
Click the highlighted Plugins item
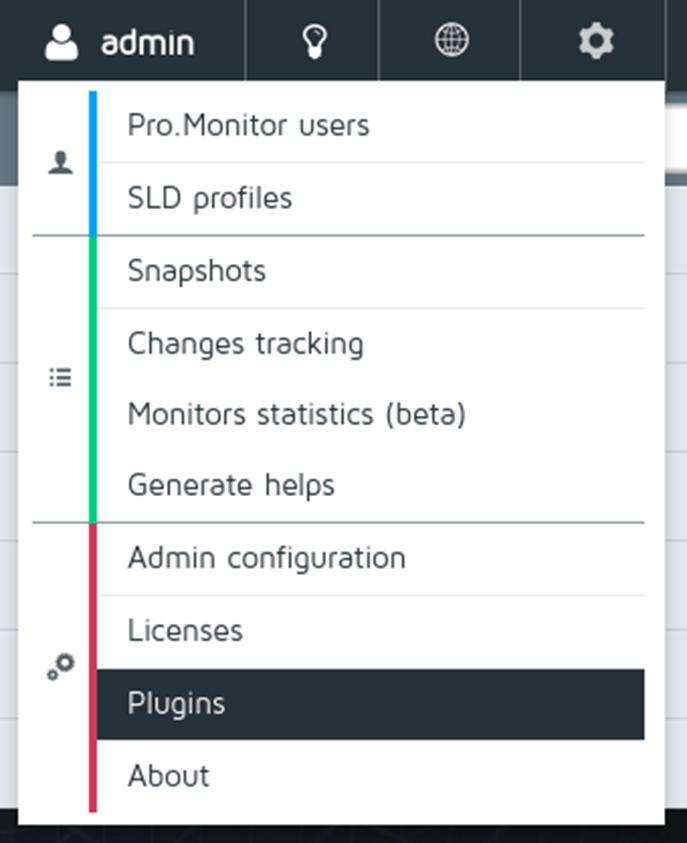coord(370,704)
